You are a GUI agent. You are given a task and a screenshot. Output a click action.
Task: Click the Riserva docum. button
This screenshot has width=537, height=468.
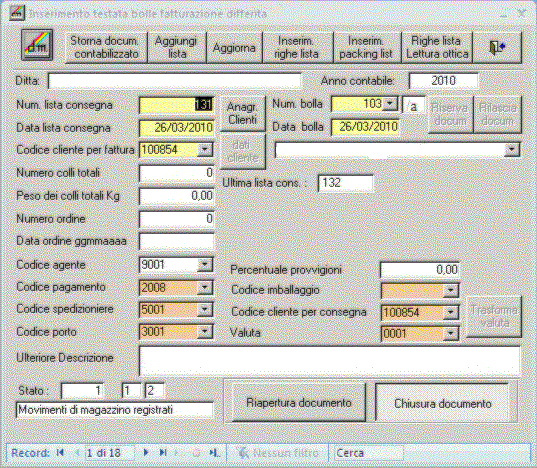451,114
